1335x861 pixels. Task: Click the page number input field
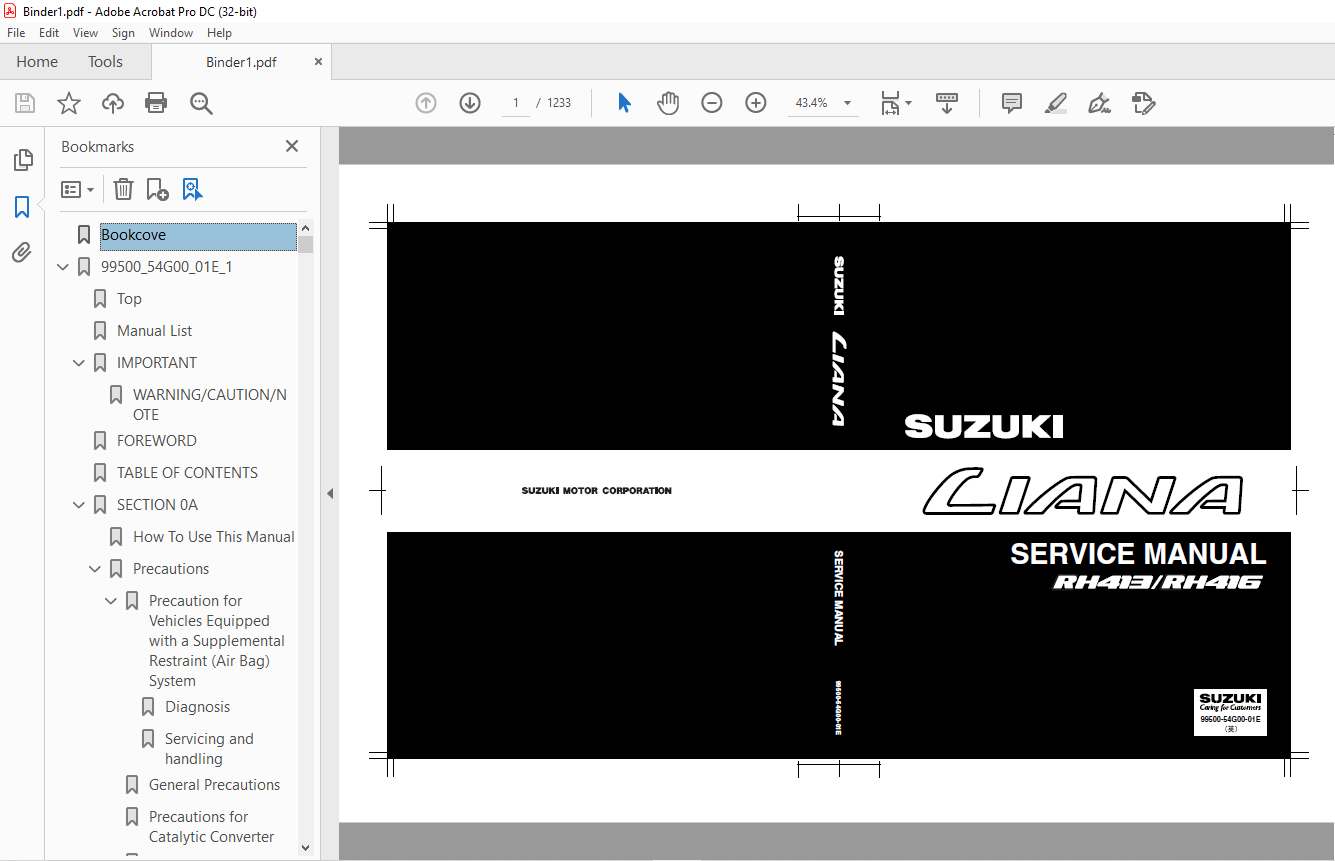click(516, 103)
